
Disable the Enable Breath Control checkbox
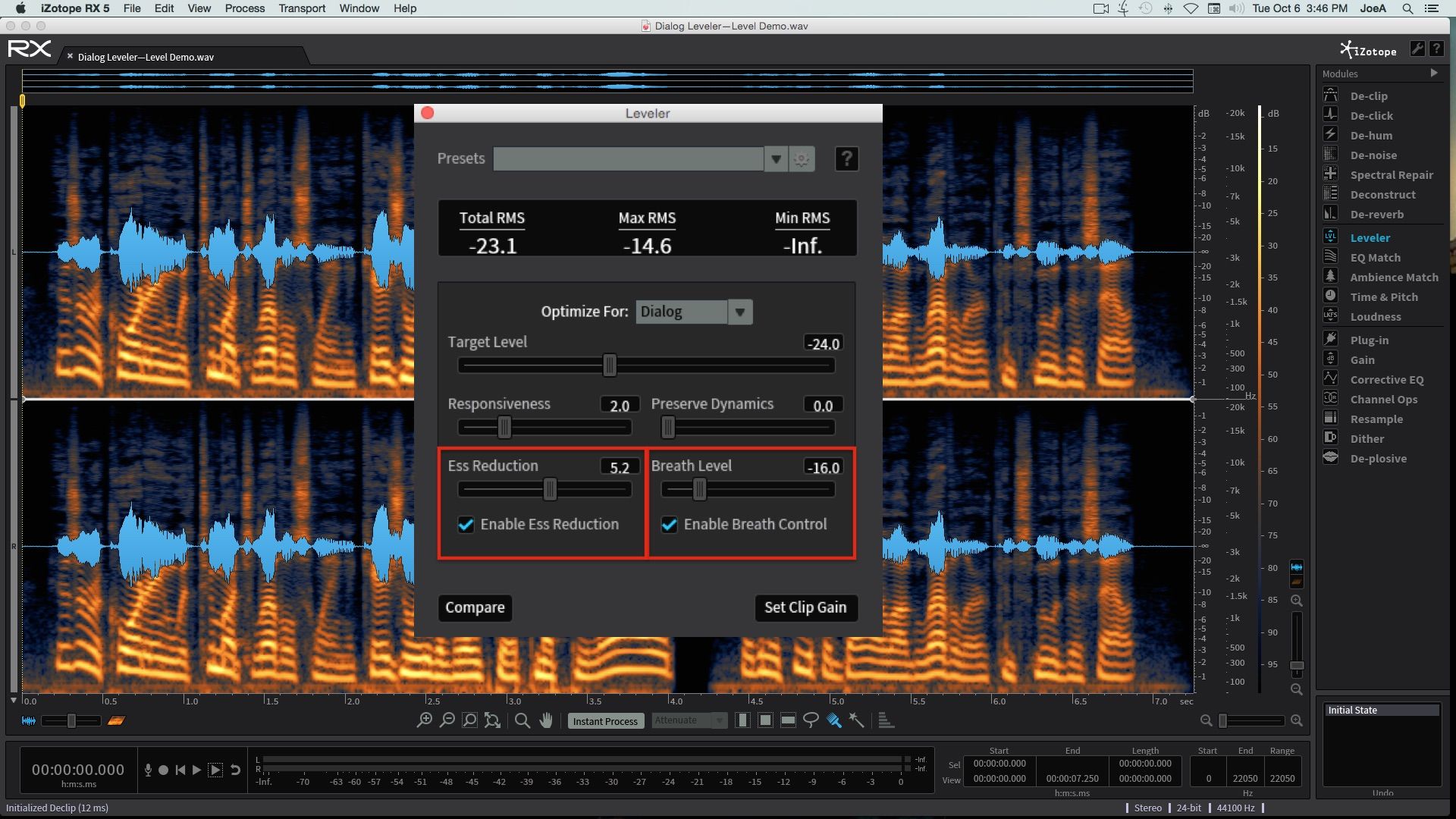point(669,524)
